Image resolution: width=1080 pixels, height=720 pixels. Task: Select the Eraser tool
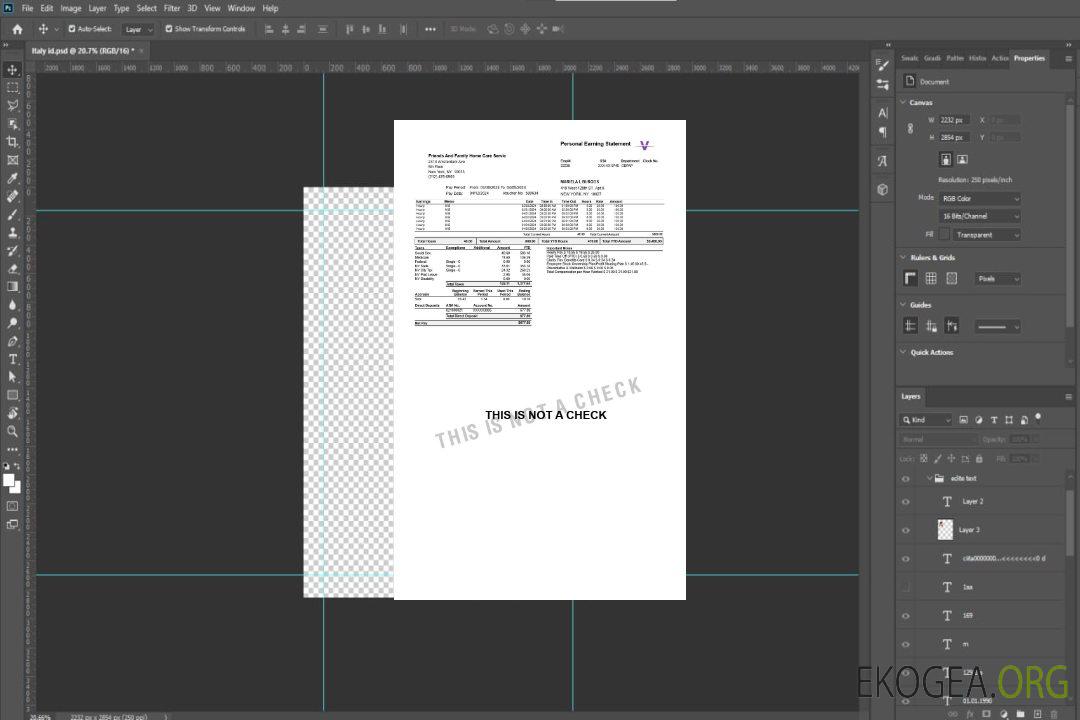point(12,268)
